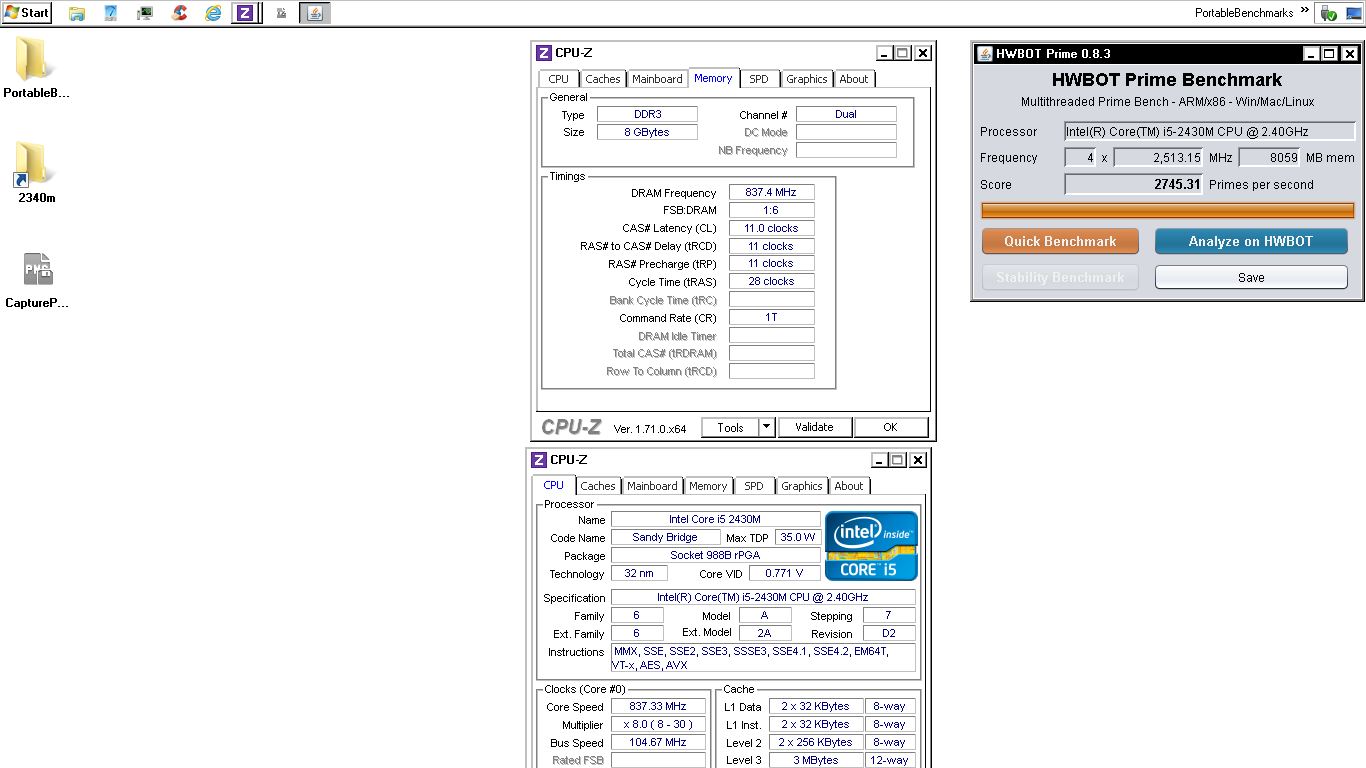Open Internet Explorer from the taskbar
The image size is (1366, 768).
coord(213,13)
